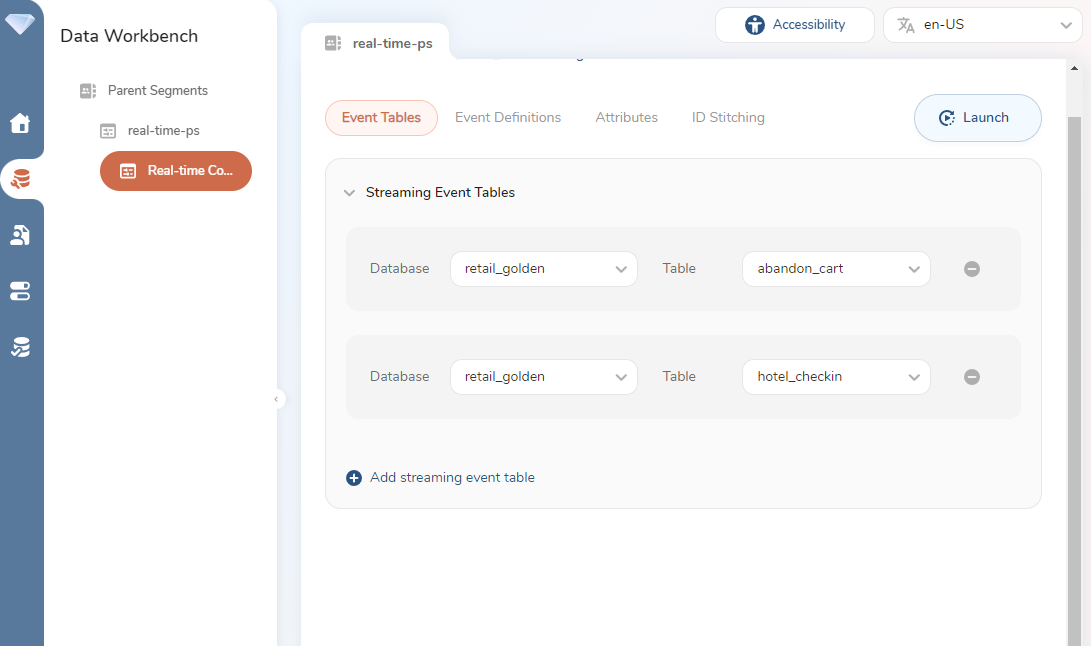Switch to the Event Definitions tab
This screenshot has height=646, width=1091.
click(x=508, y=118)
